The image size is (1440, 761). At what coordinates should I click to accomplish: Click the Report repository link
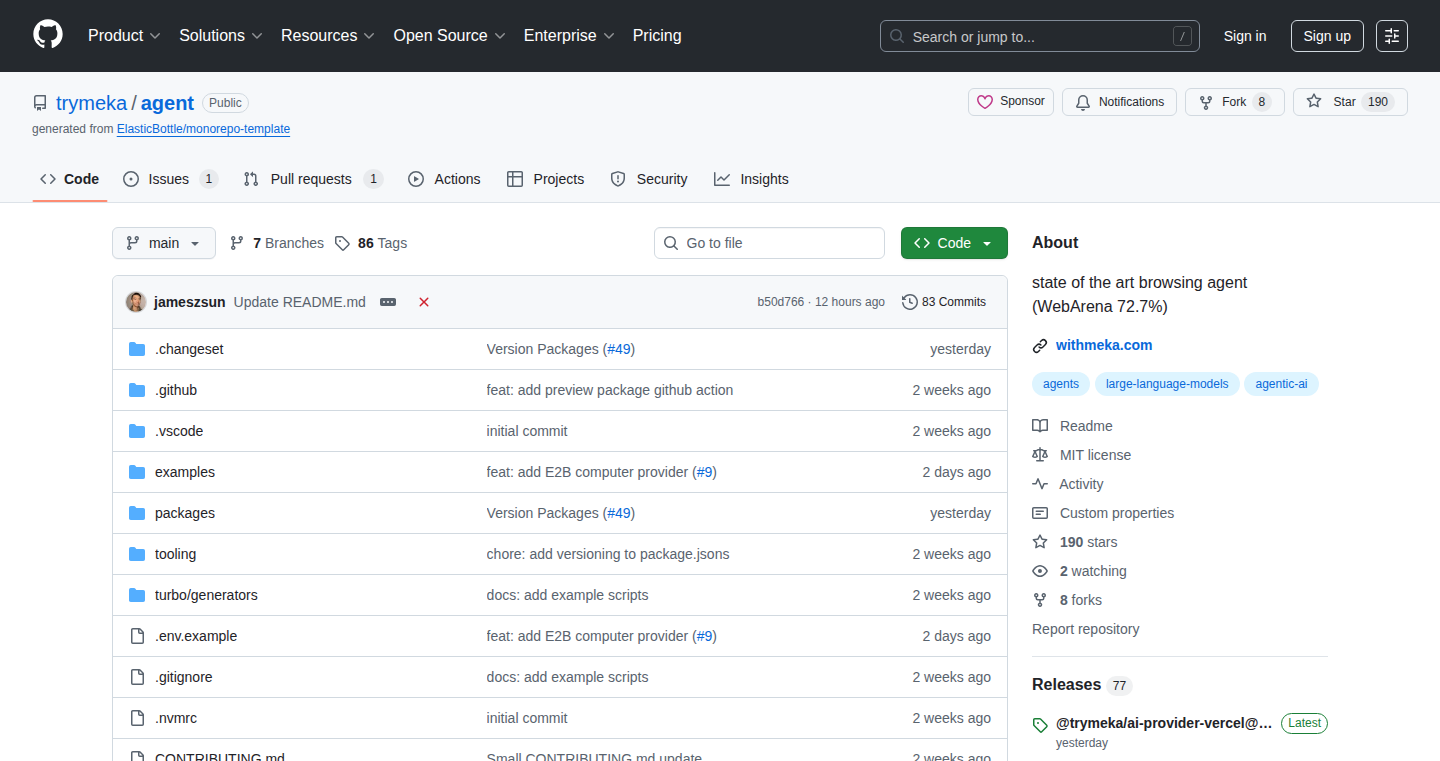pos(1085,629)
